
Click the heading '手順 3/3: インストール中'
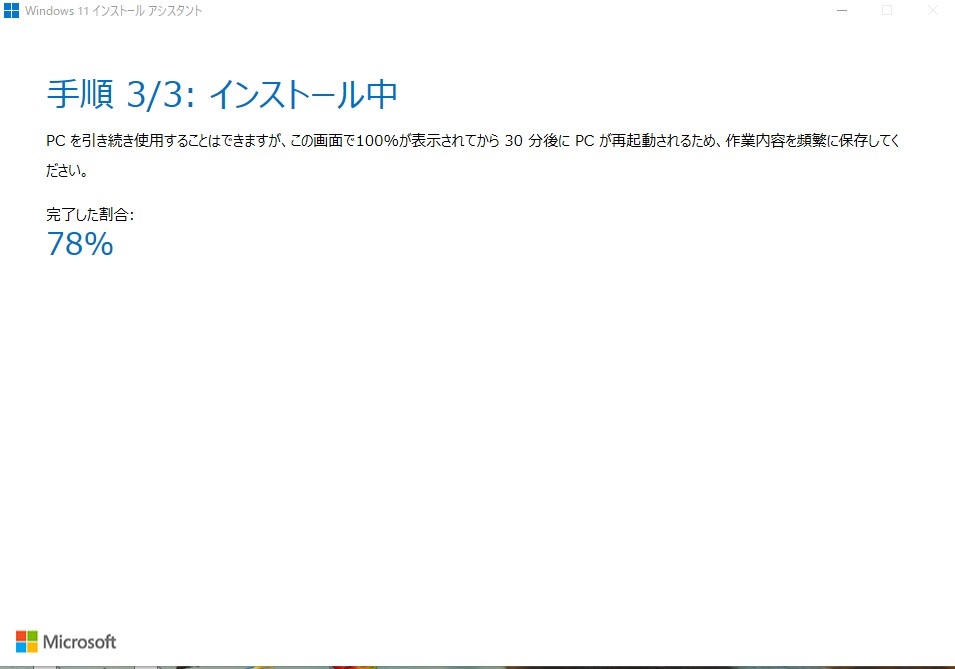click(222, 94)
